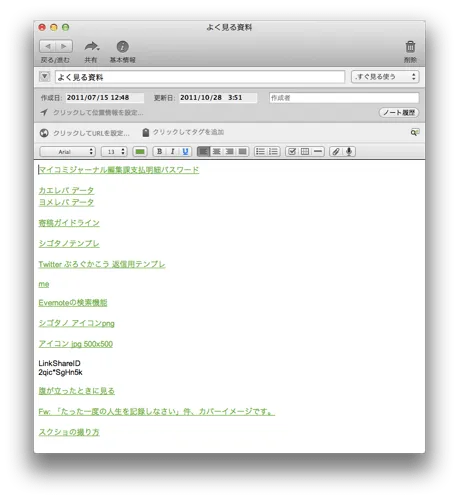Click the share arrow icon
The image size is (459, 500).
92,46
